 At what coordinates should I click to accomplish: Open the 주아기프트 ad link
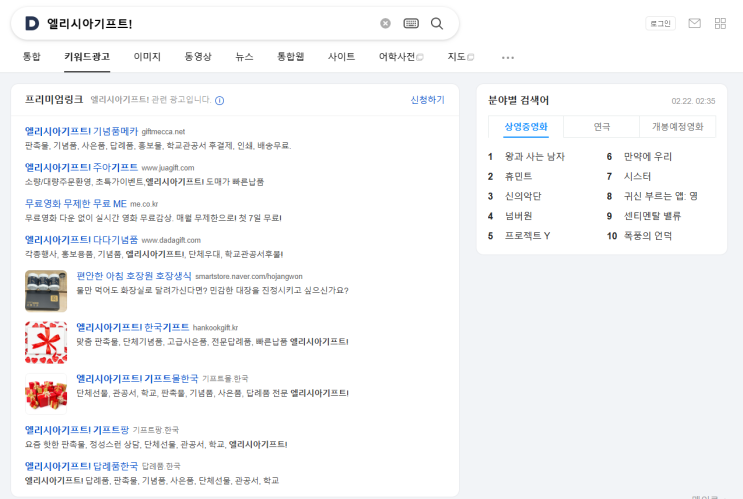point(82,167)
